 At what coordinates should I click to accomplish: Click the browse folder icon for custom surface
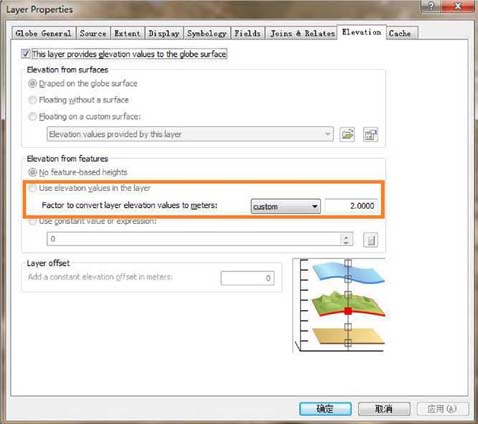pyautogui.click(x=347, y=134)
